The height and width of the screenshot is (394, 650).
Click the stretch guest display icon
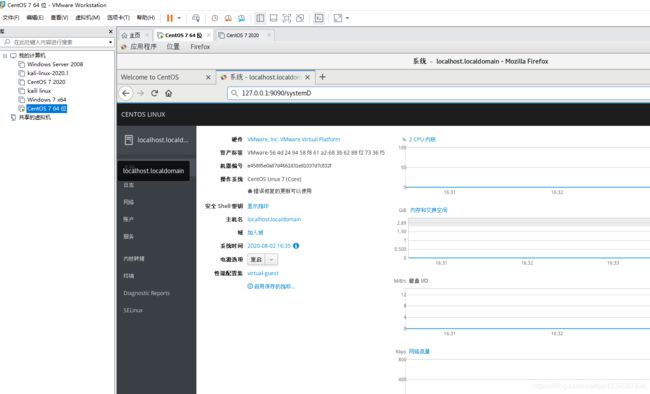[x=338, y=18]
